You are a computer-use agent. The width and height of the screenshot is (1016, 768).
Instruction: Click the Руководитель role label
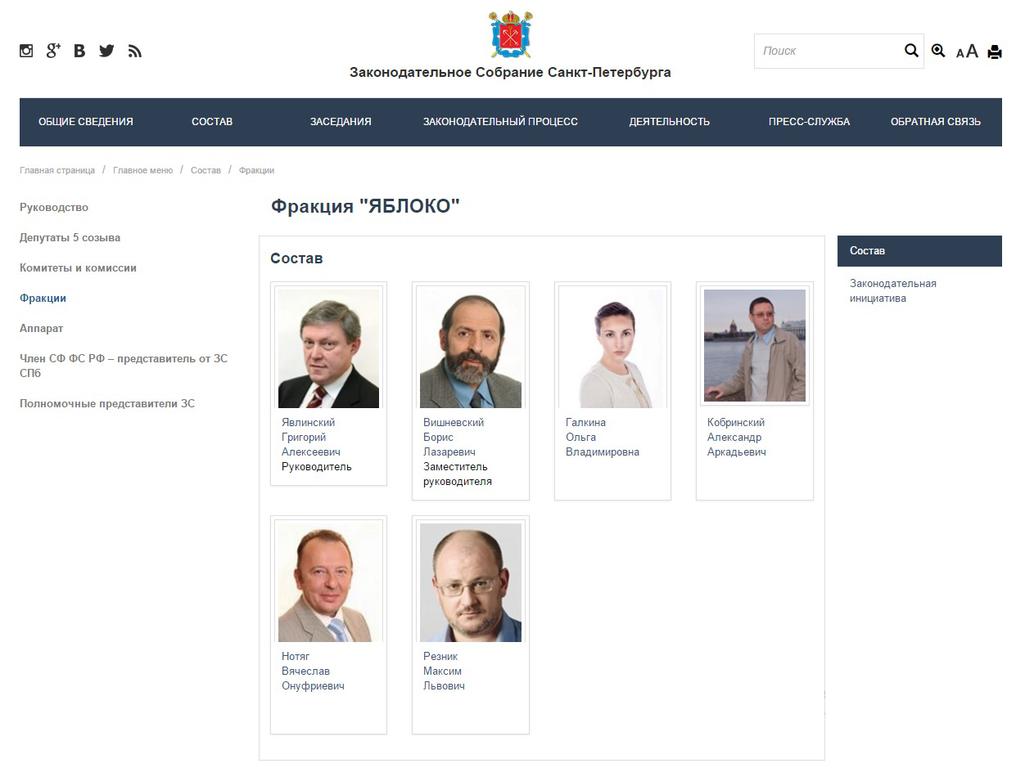[316, 467]
